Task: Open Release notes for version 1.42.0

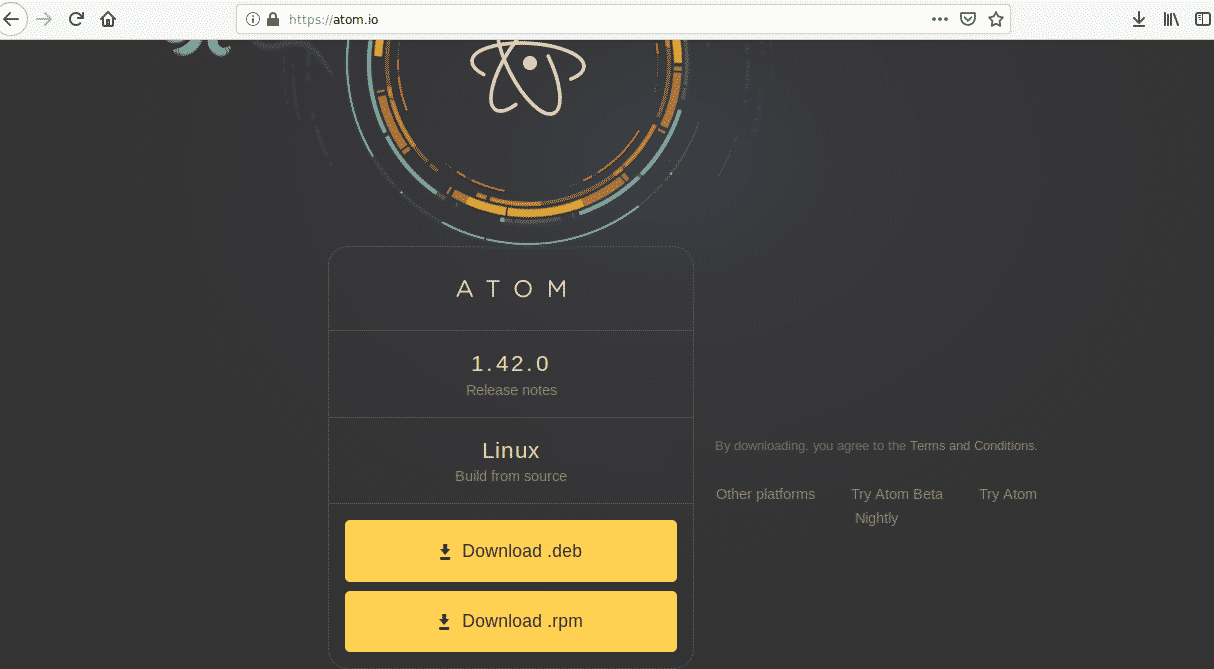Action: tap(511, 390)
